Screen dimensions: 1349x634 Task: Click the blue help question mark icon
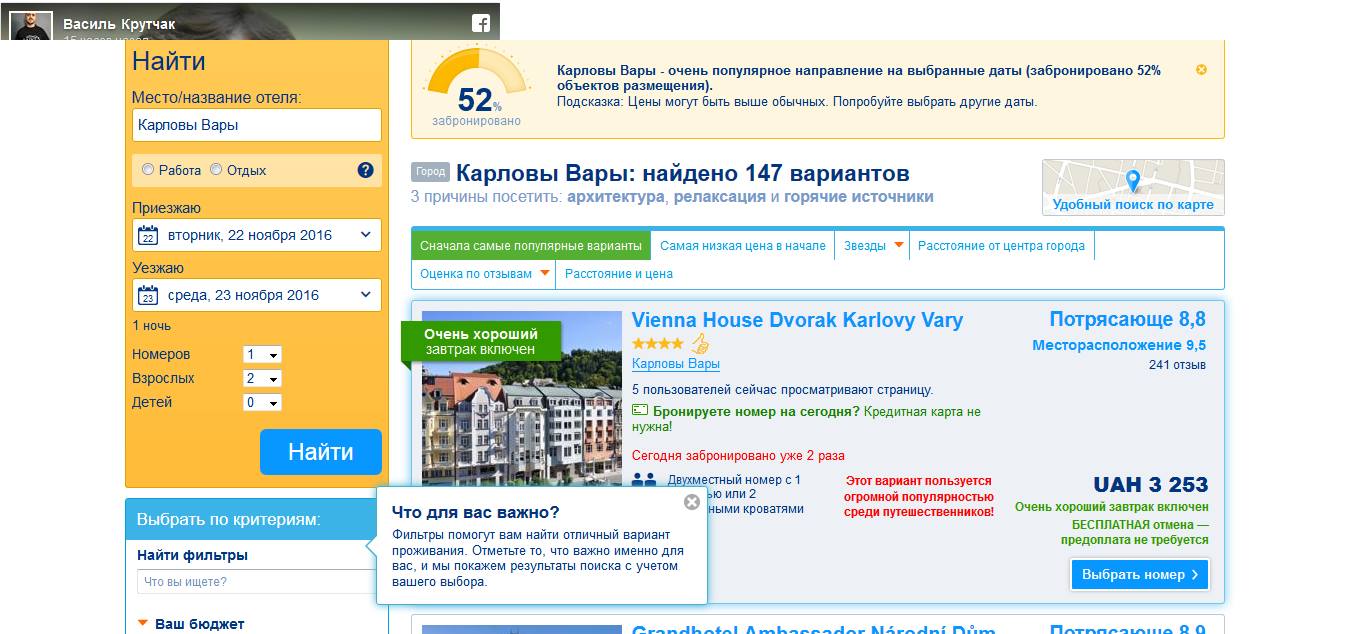coord(365,170)
